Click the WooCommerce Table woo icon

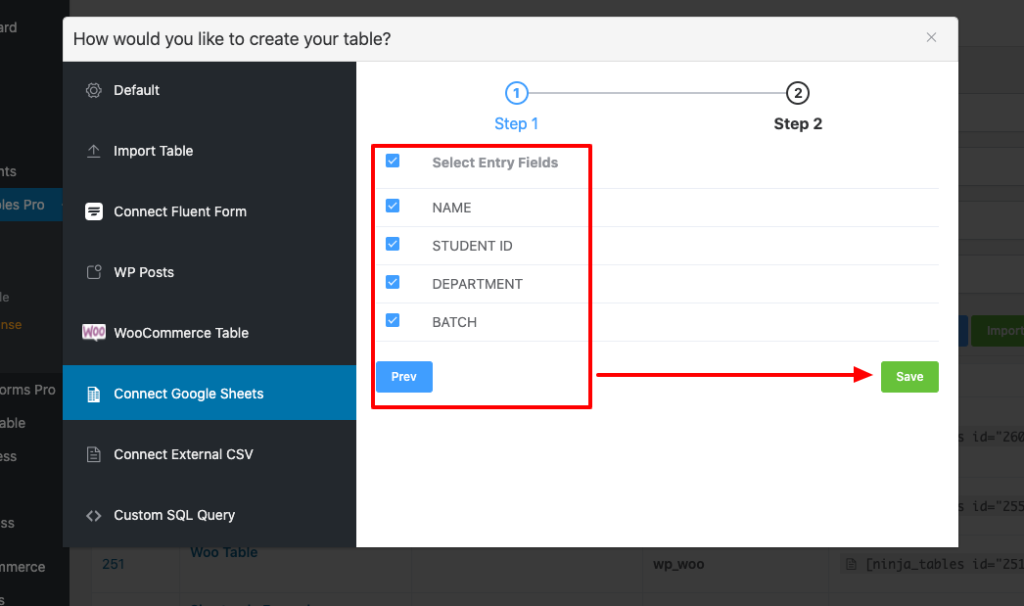pyautogui.click(x=93, y=333)
